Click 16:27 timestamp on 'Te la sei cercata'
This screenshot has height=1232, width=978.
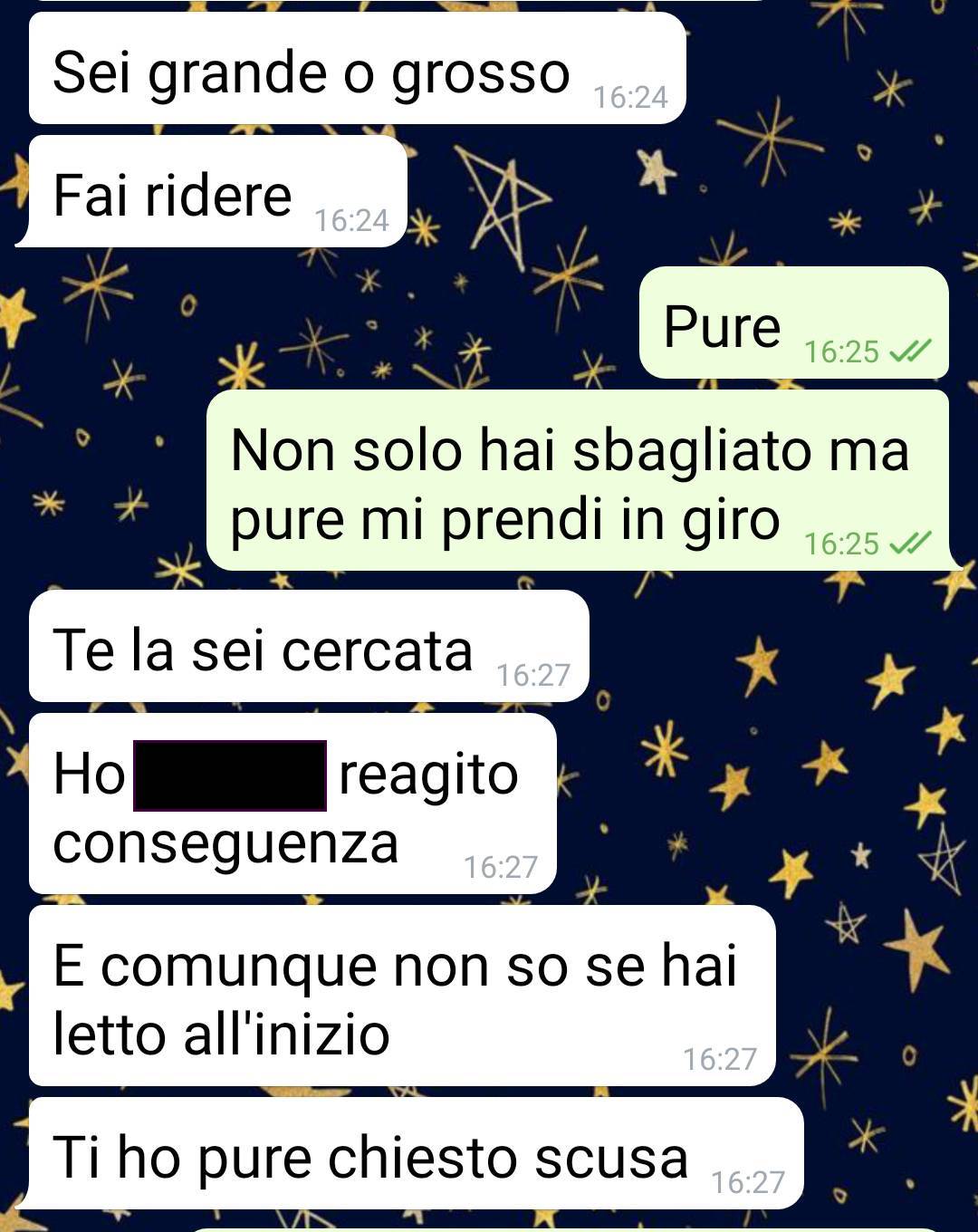coord(533,675)
